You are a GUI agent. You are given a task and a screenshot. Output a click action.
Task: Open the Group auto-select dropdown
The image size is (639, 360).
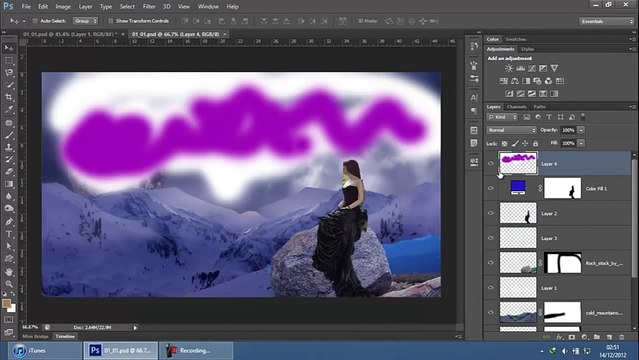85,21
